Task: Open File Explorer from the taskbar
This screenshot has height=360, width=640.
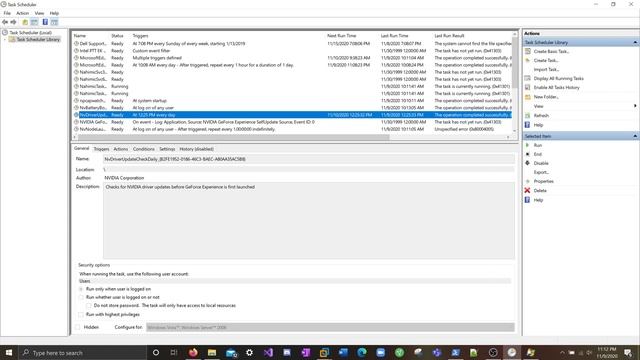Action: pyautogui.click(x=212, y=353)
